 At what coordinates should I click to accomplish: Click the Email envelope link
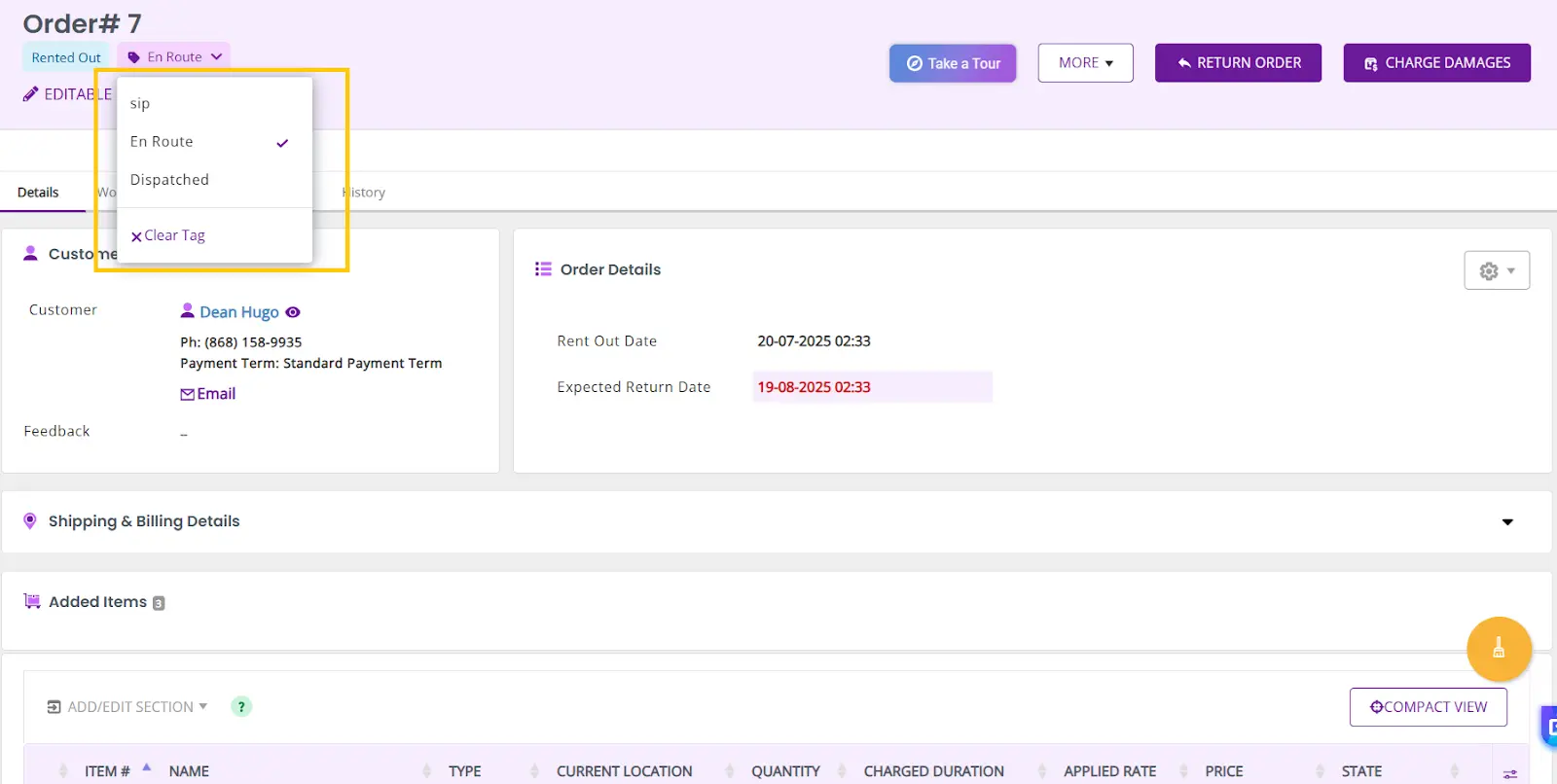(208, 394)
